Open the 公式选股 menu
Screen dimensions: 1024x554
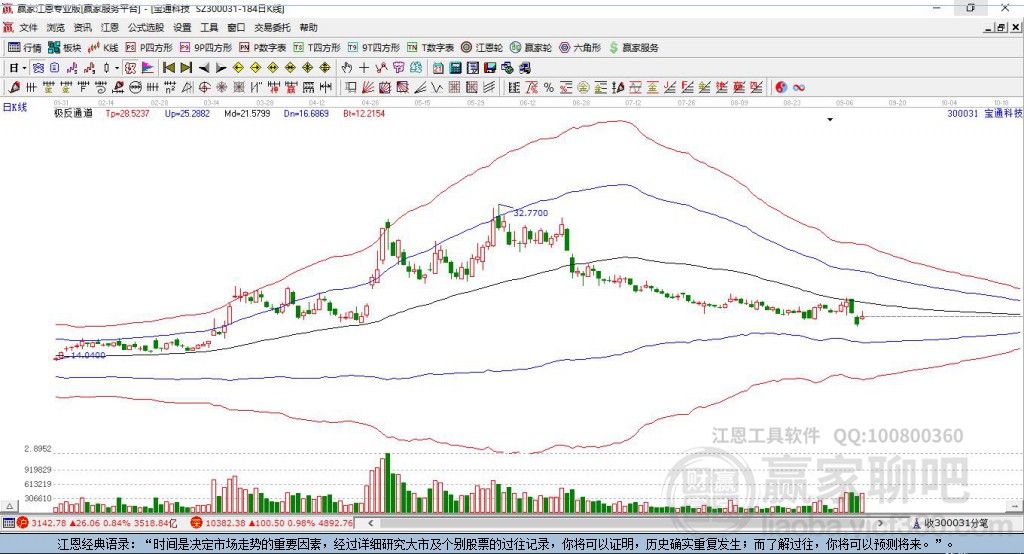(146, 27)
